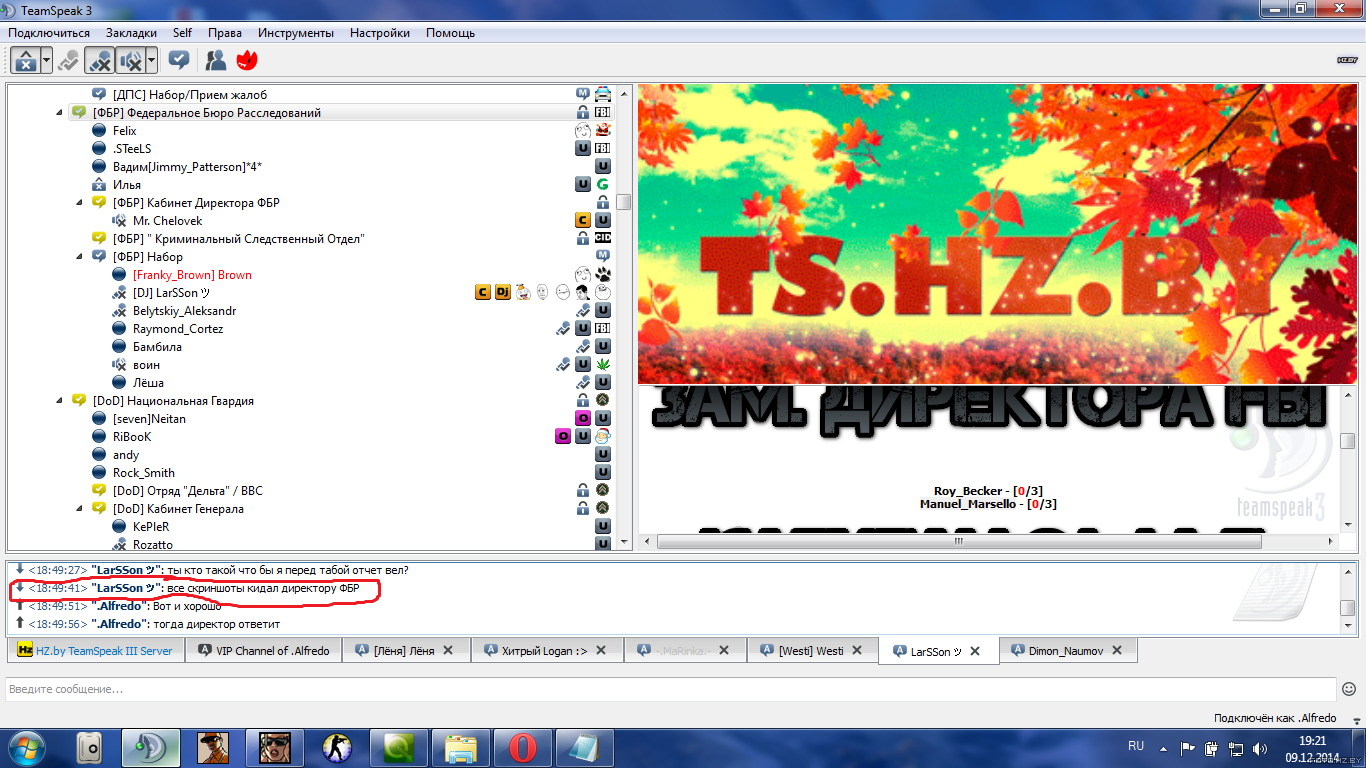Screen dimensions: 1366x768
Task: Open the Windows Start button
Action: [x=27, y=747]
